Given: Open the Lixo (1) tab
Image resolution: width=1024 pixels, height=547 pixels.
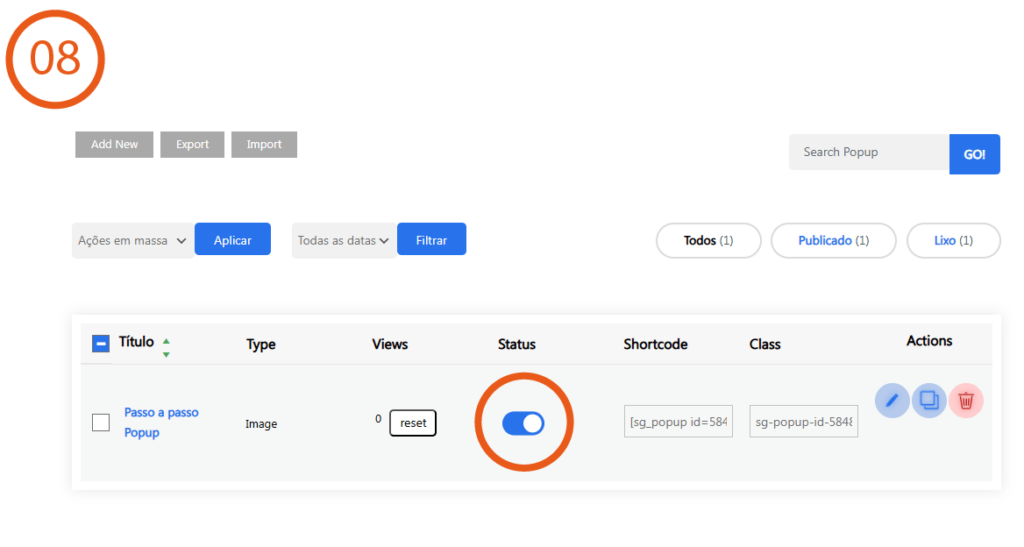Looking at the screenshot, I should pos(953,241).
